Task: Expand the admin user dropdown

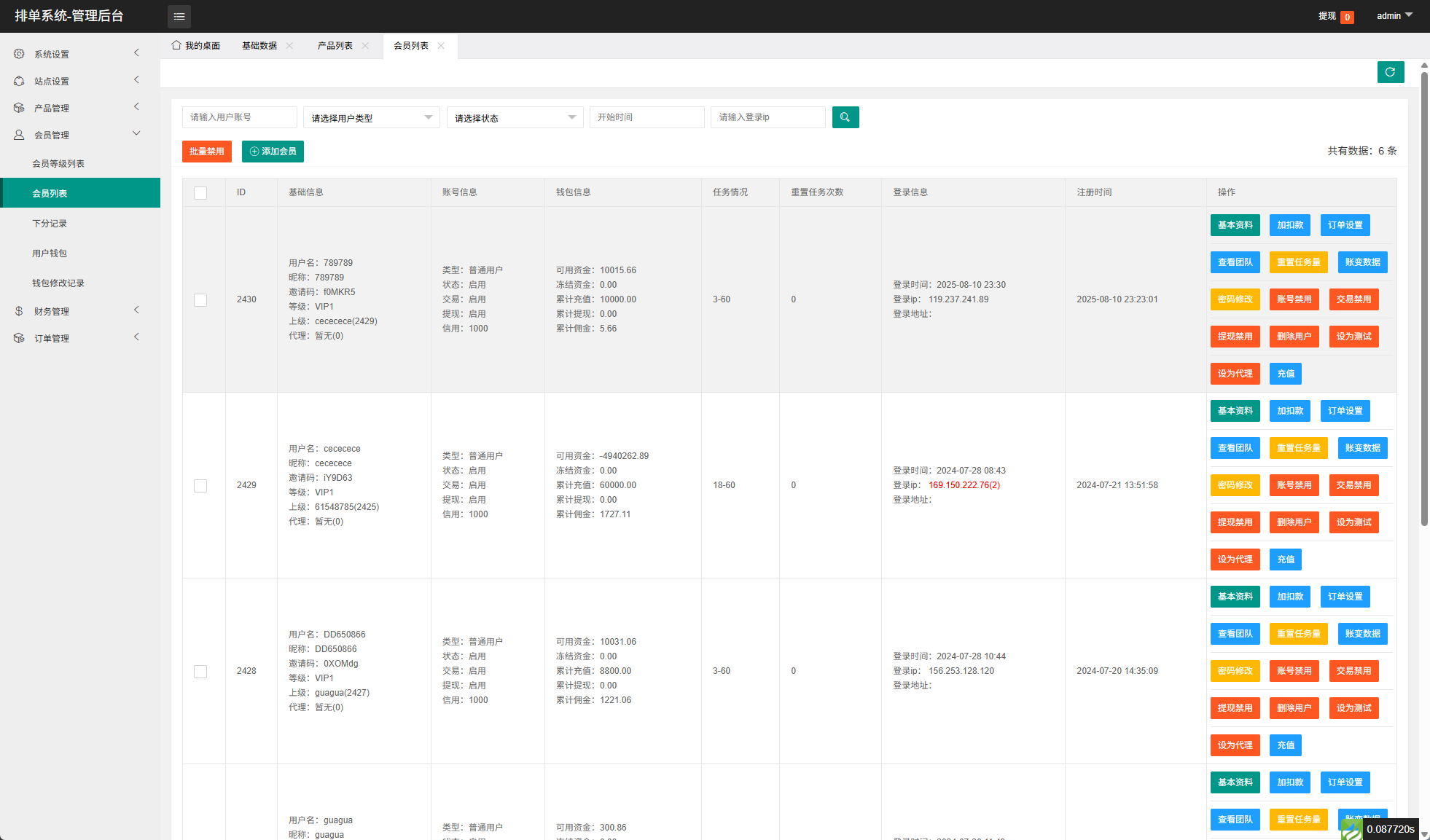Action: 1394,16
